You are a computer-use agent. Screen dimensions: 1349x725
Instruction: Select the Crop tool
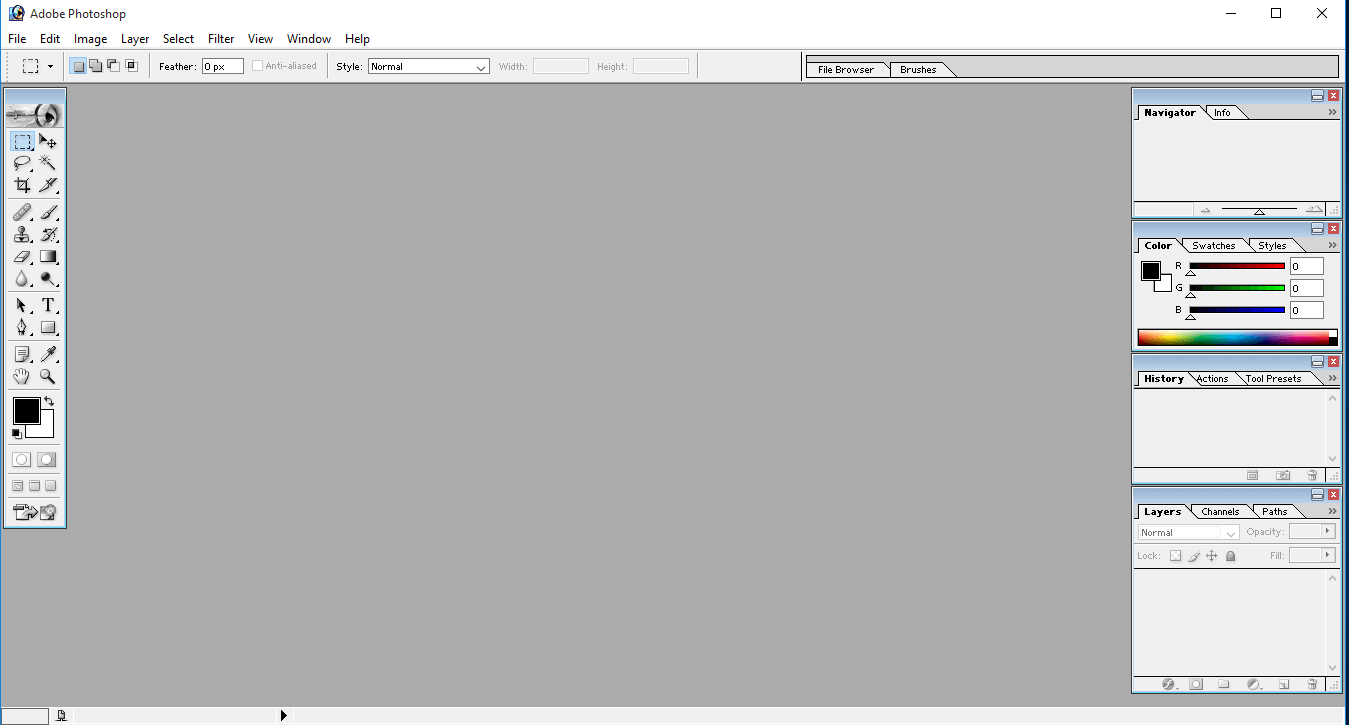click(21, 184)
